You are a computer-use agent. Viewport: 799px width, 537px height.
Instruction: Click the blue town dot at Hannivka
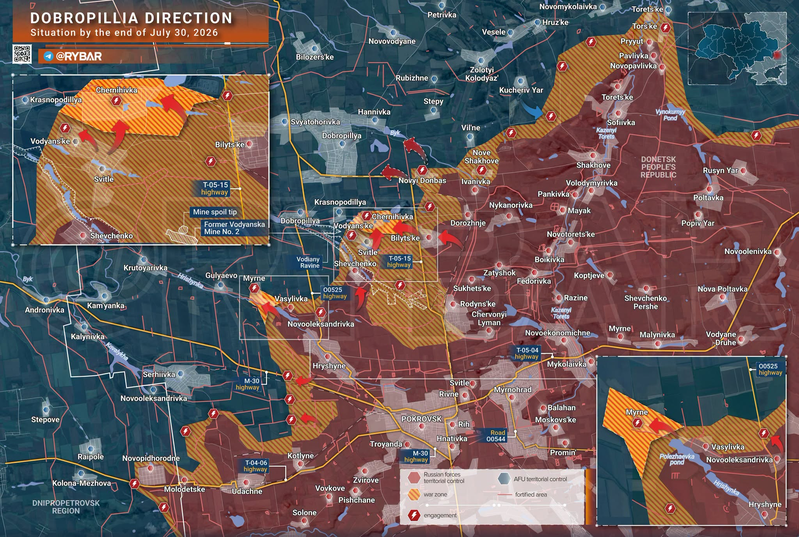tap(375, 121)
